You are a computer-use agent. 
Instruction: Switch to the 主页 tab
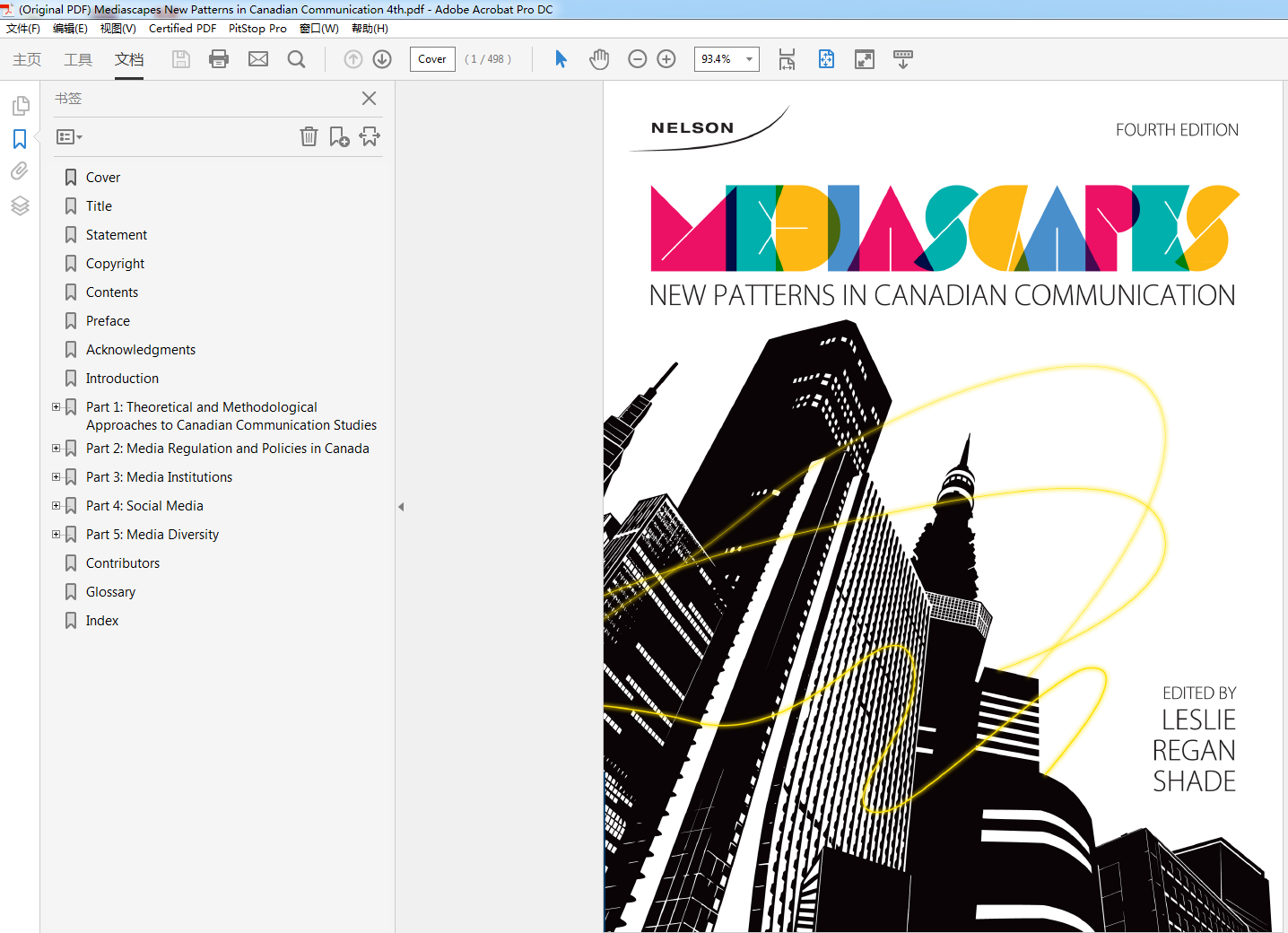pos(27,59)
